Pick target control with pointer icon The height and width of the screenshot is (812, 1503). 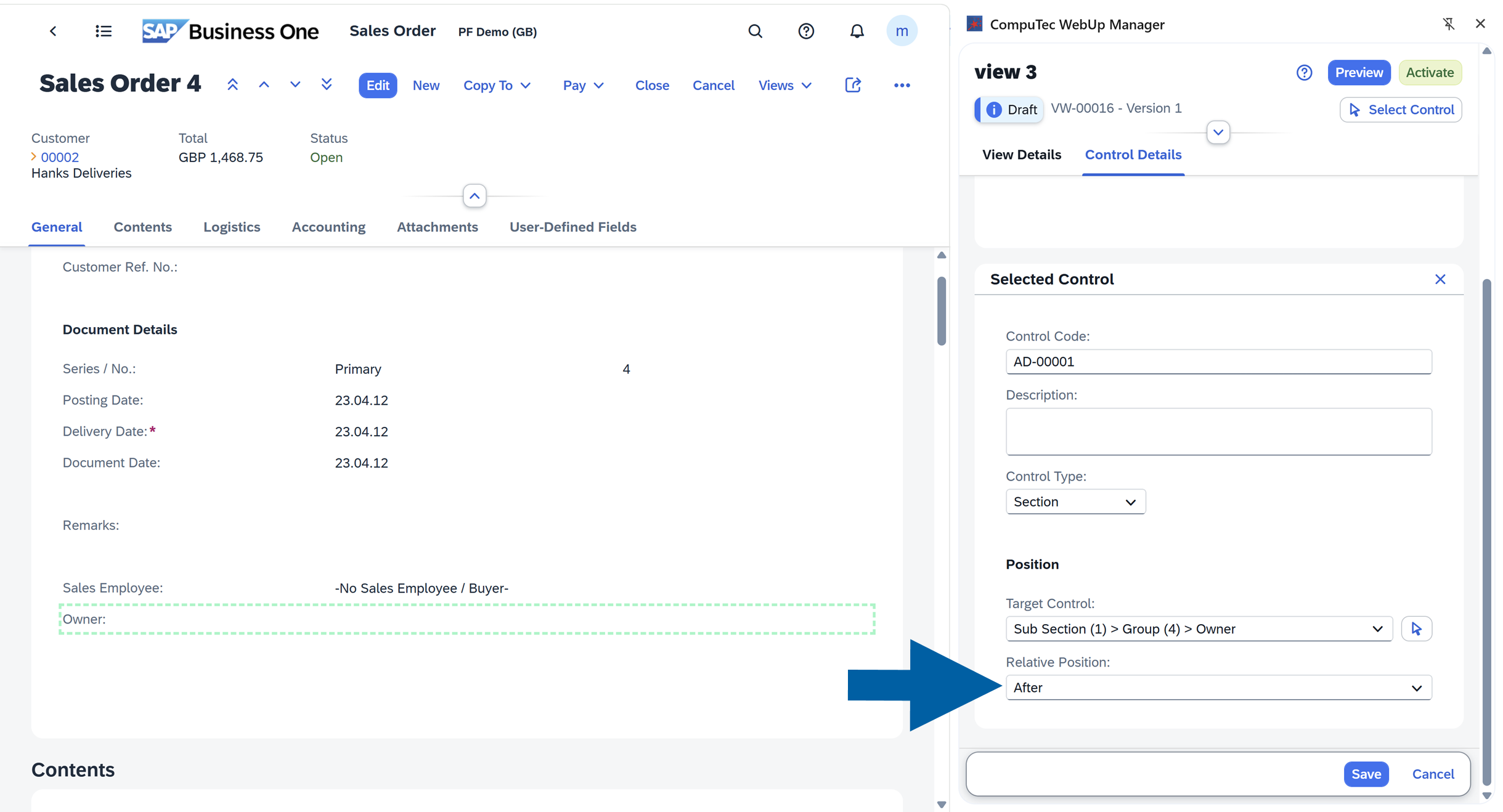pyautogui.click(x=1416, y=629)
